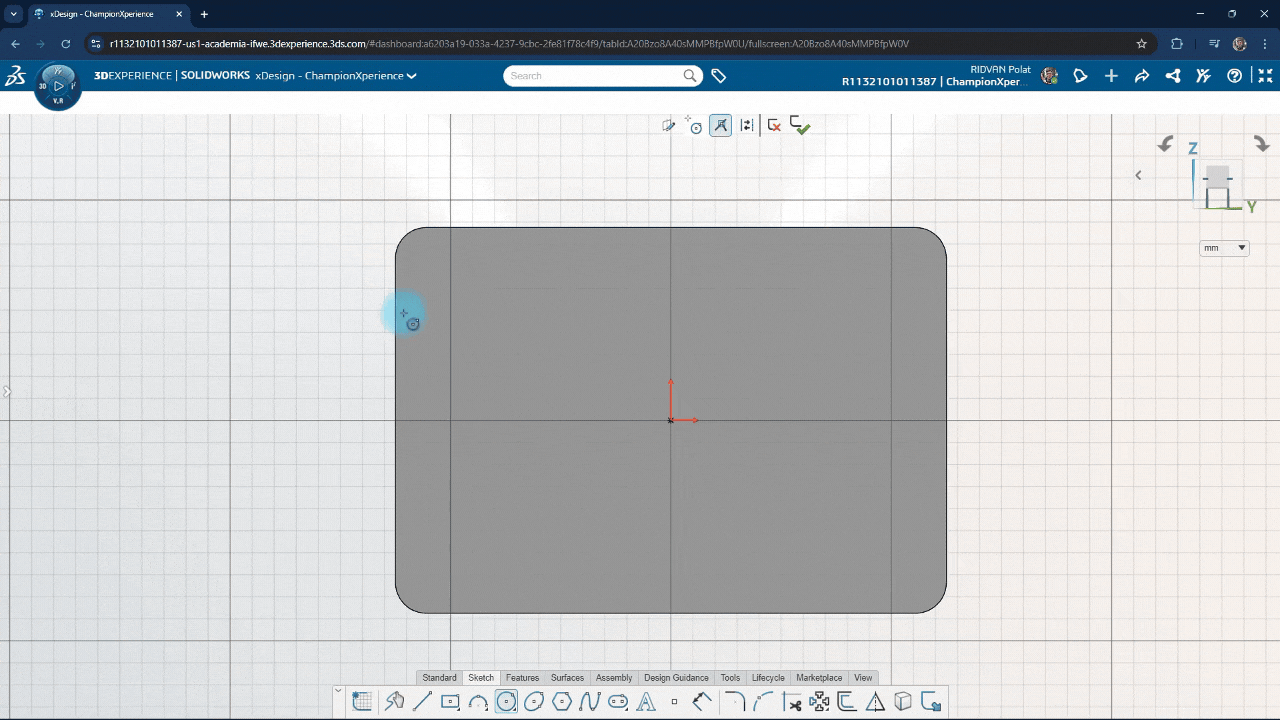This screenshot has height=720, width=1280.
Task: Click the Share arrow icon in header
Action: coord(1142,76)
